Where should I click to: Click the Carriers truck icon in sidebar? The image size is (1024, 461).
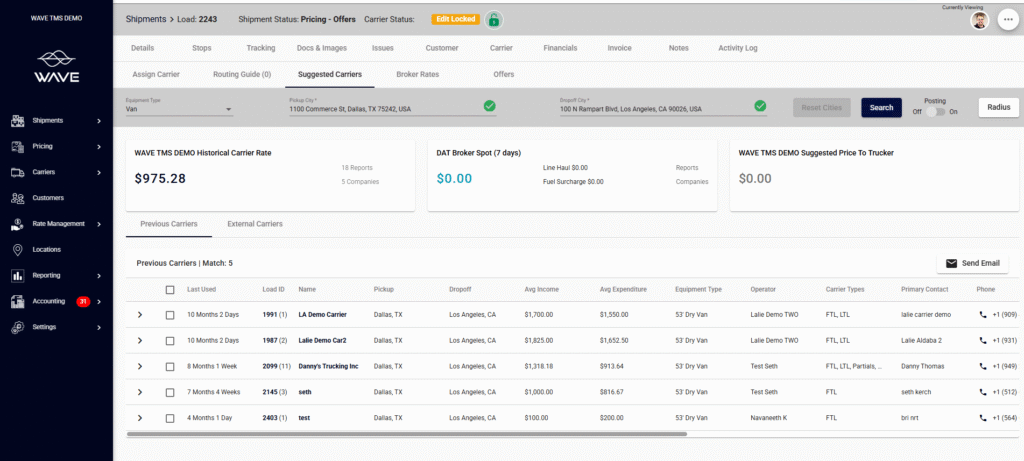(18, 172)
